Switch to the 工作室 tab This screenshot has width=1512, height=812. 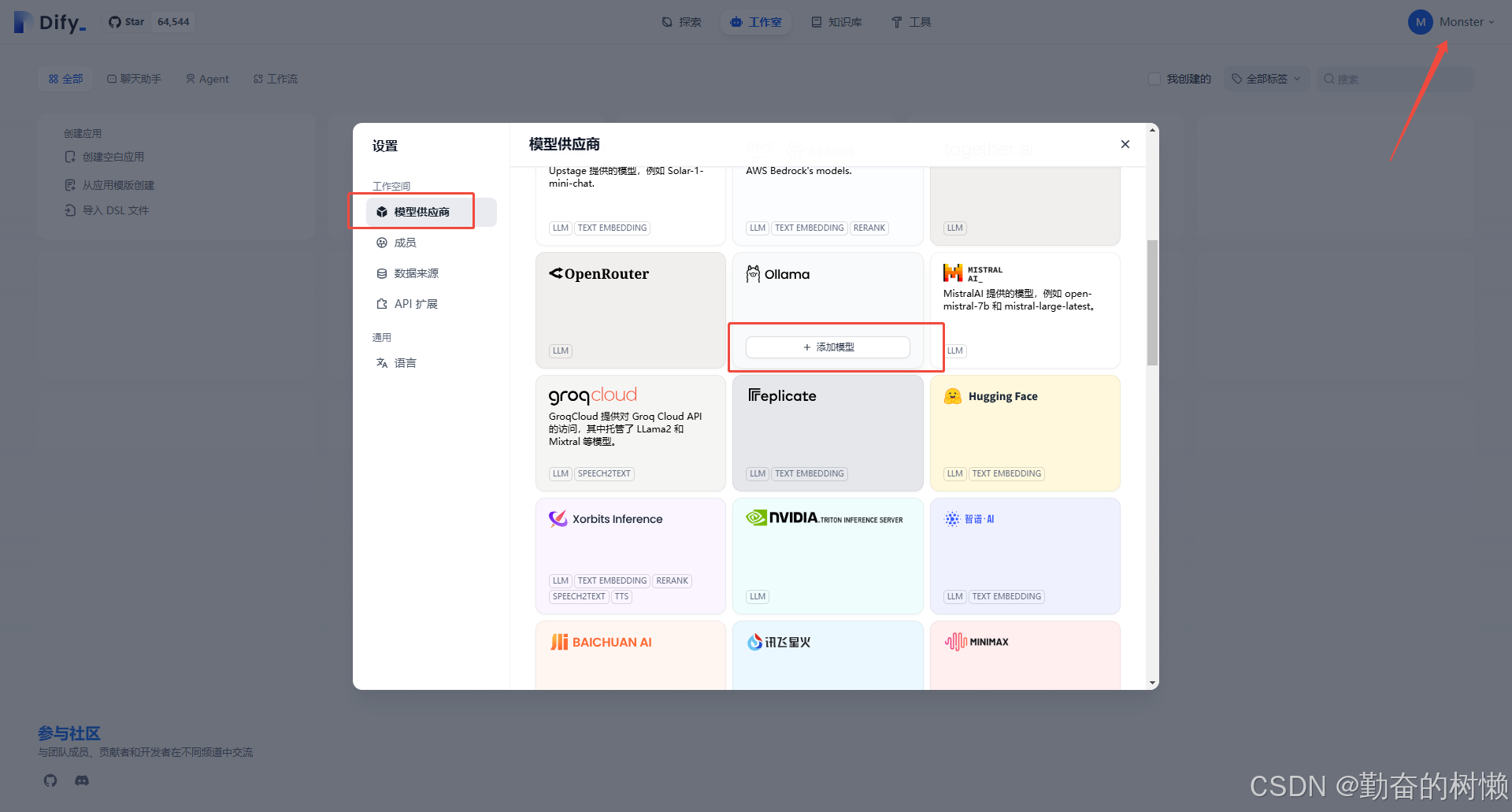756,22
